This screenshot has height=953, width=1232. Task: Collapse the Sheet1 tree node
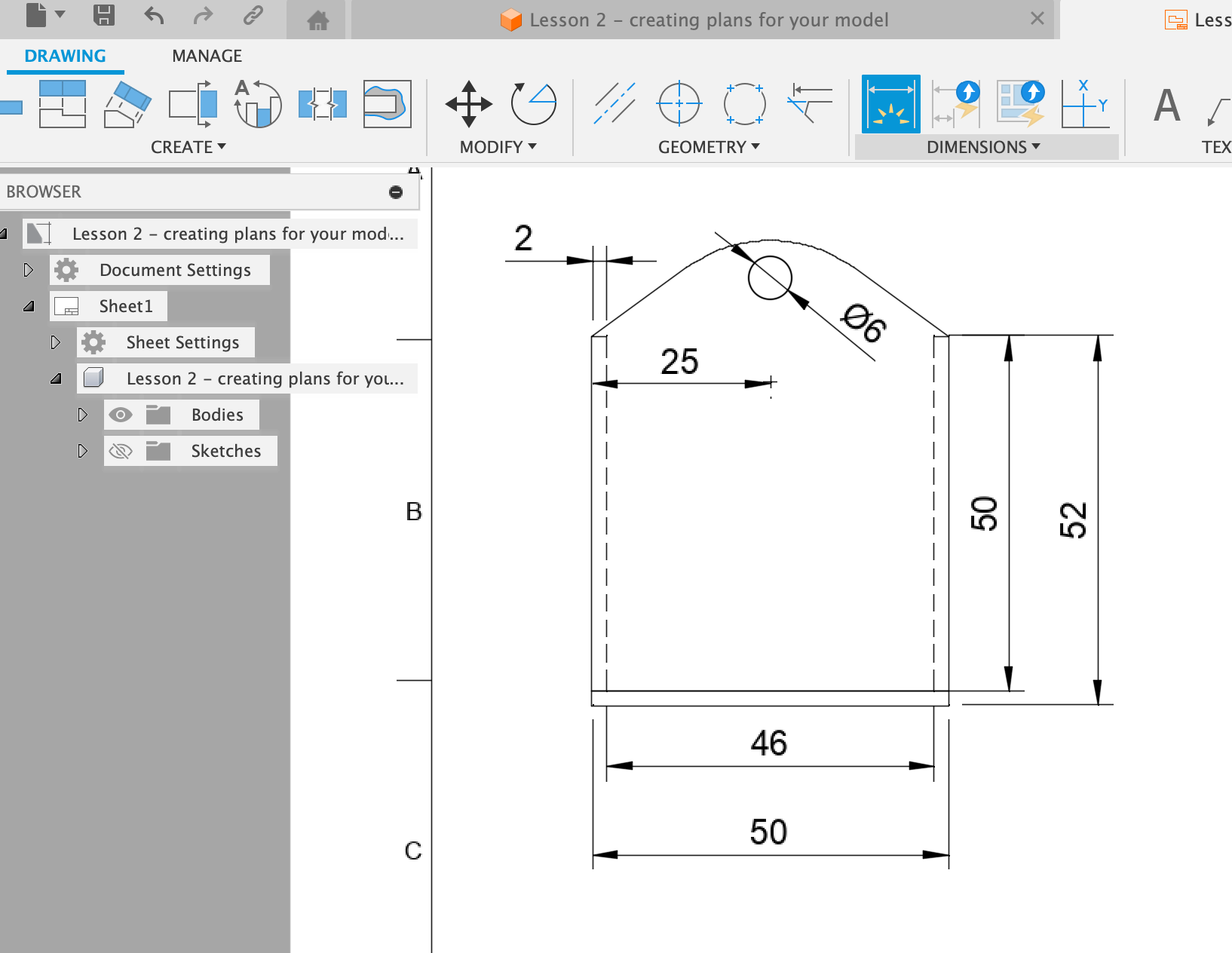tap(29, 306)
